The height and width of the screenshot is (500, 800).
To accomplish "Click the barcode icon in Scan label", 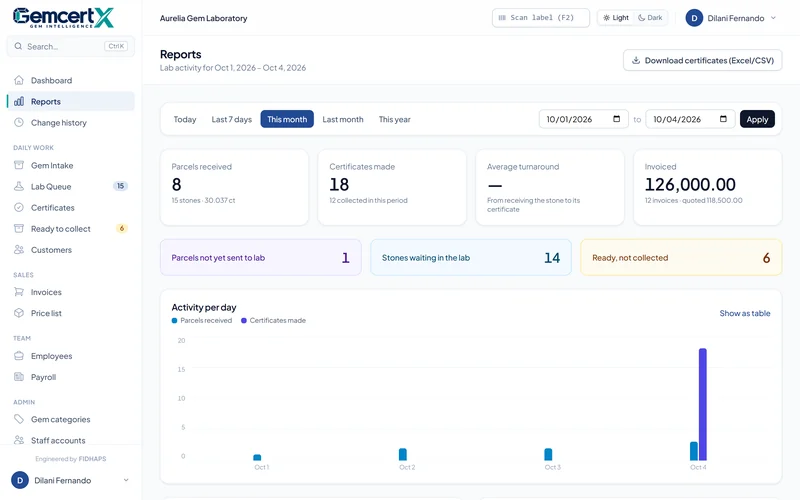I will click(502, 18).
